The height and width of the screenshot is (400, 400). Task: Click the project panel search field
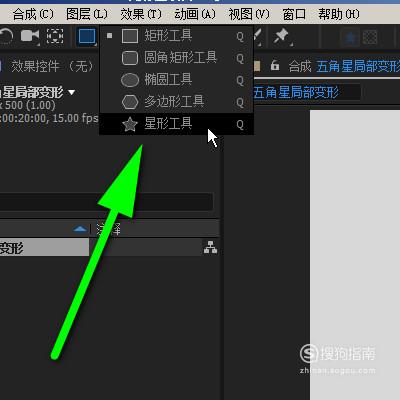point(106,202)
